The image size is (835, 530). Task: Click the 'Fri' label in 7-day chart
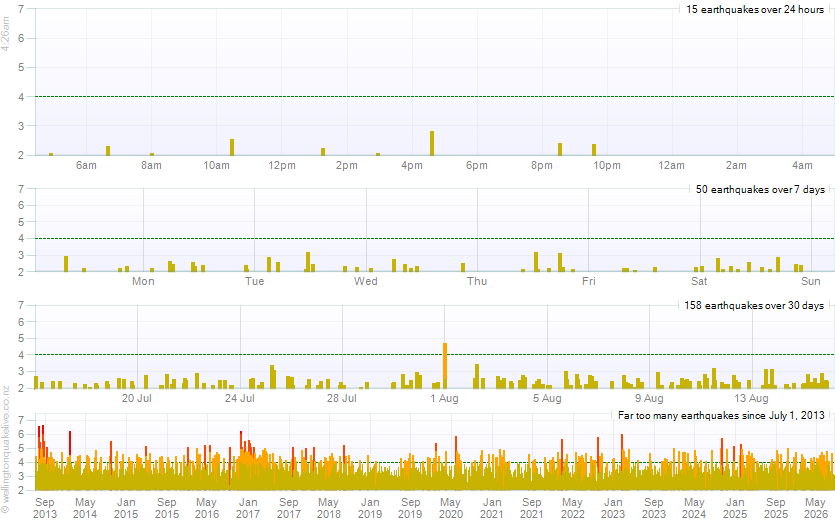(588, 281)
